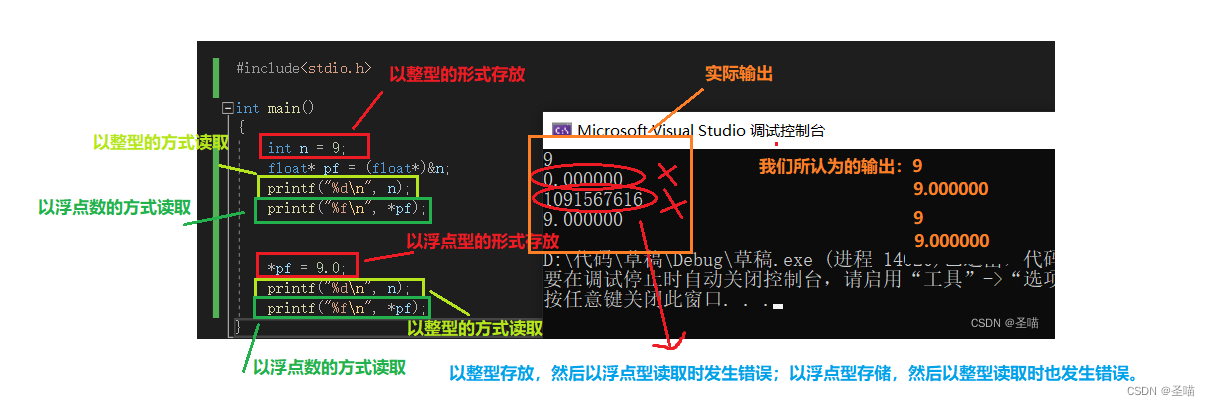The height and width of the screenshot is (406, 1210).
Task: Place cursor on the int n = 9; line
Action: tap(308, 148)
